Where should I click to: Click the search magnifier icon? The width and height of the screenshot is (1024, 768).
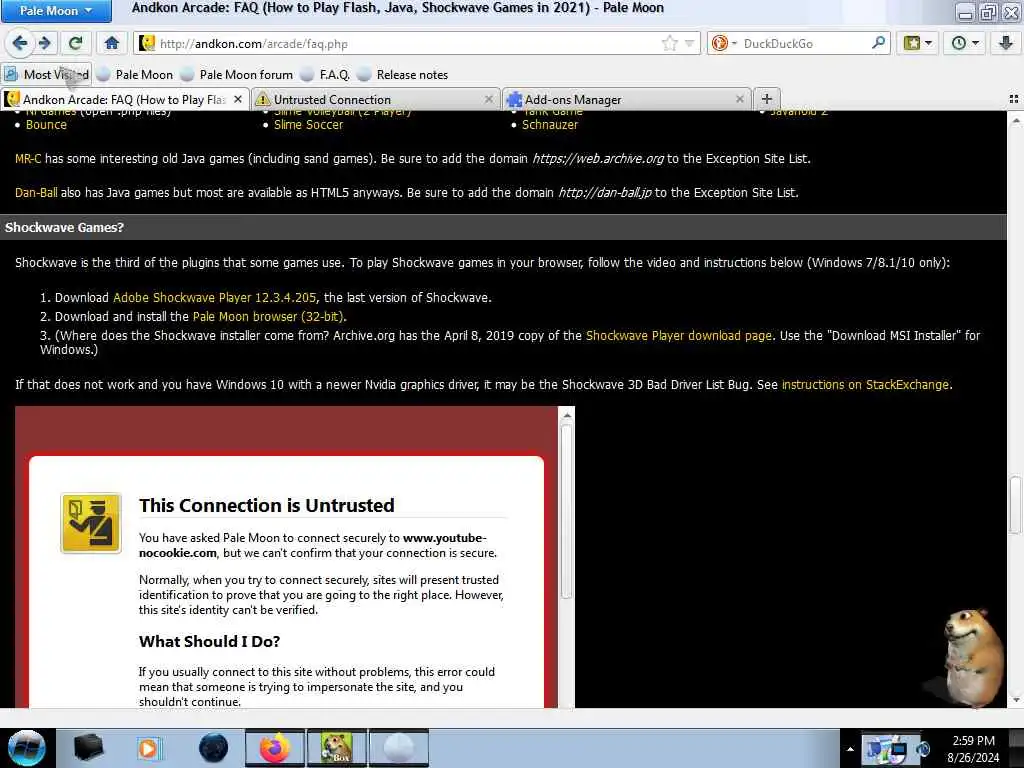tap(879, 43)
